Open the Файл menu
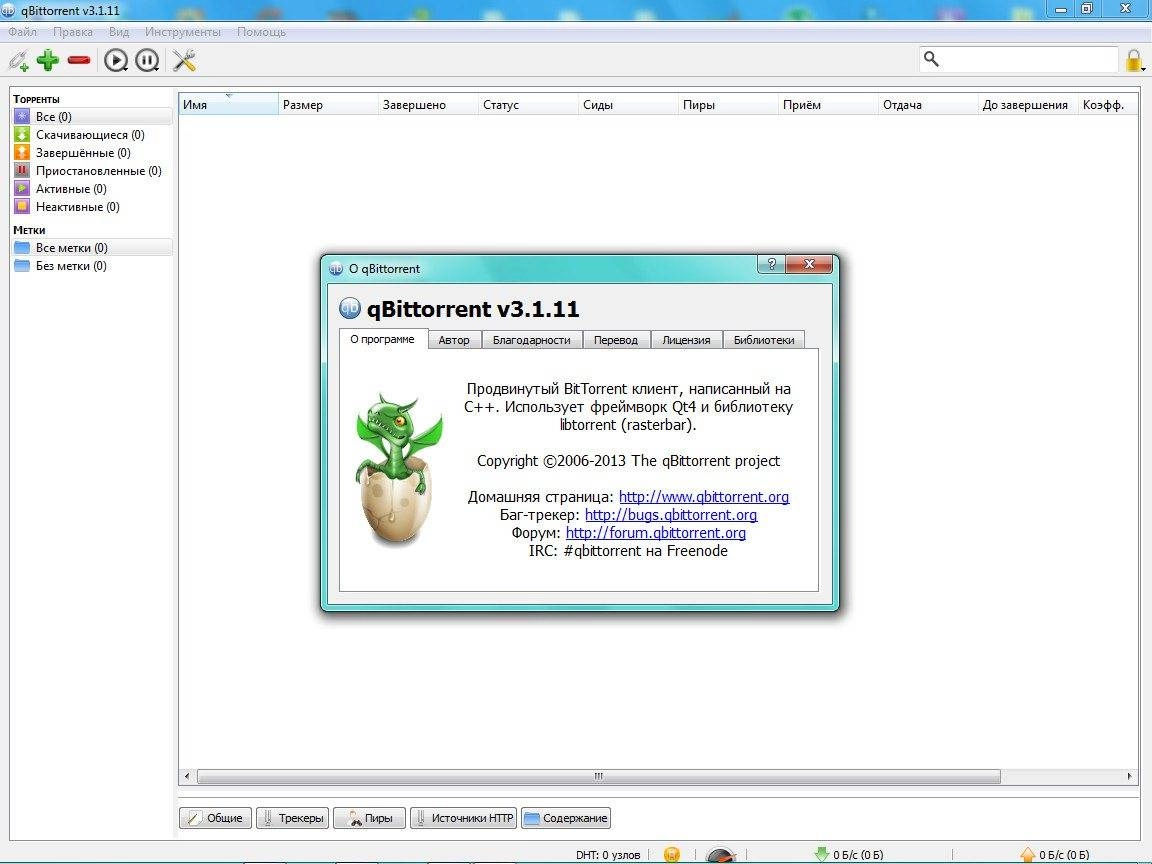Viewport: 1152px width, 864px height. pos(22,32)
